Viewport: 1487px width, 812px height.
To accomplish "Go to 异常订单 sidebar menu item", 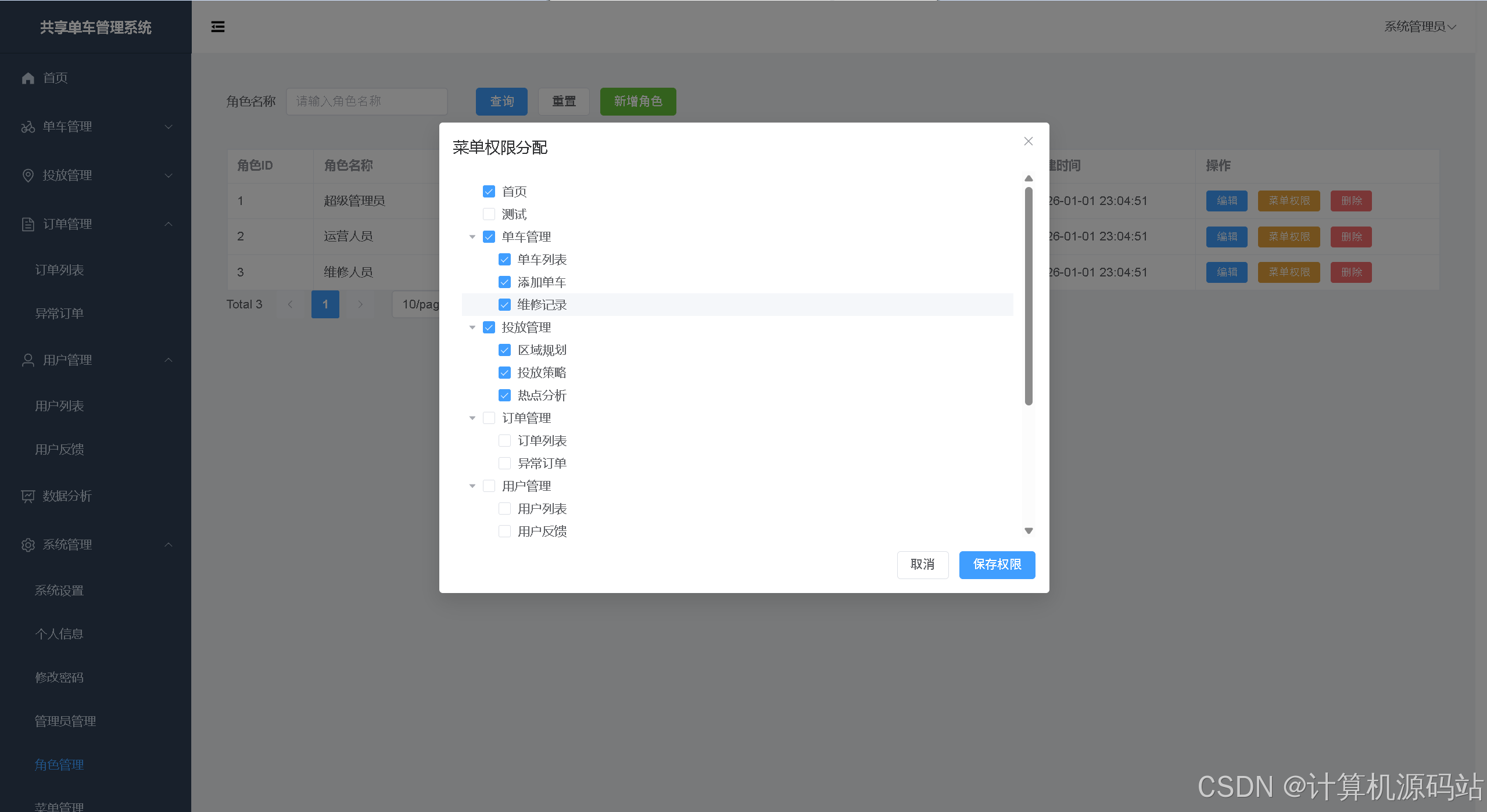I will pyautogui.click(x=59, y=314).
